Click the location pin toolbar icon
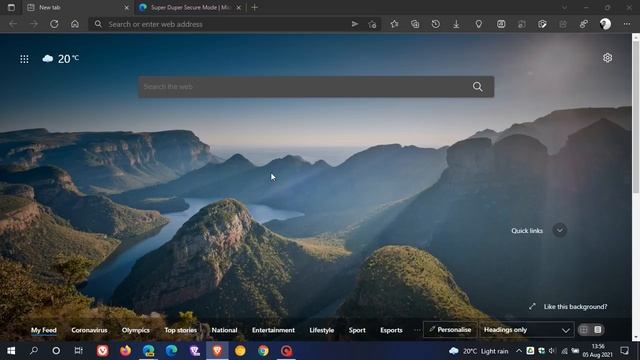Screen dimensions: 640x360 tap(478, 24)
